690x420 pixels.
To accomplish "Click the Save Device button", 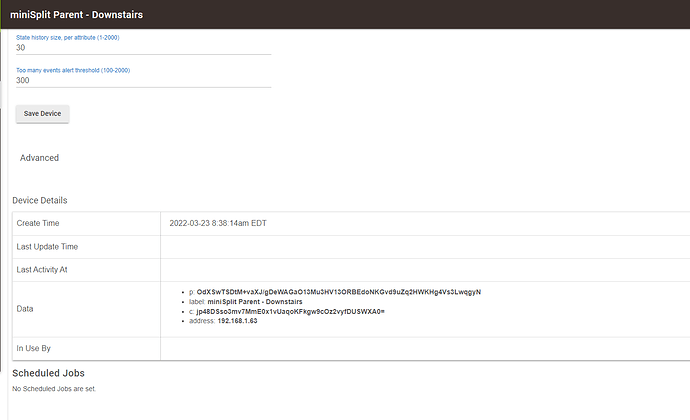I will point(42,114).
